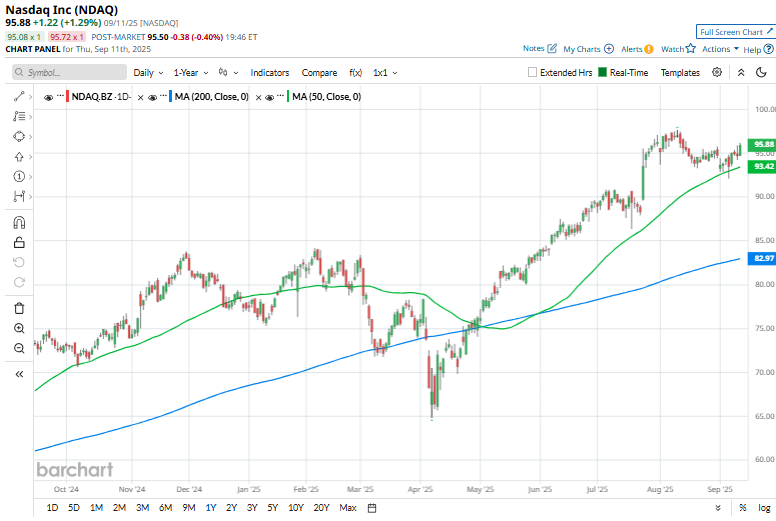Open the 1x1 grid layout dropdown
776x521 pixels.
tap(385, 73)
